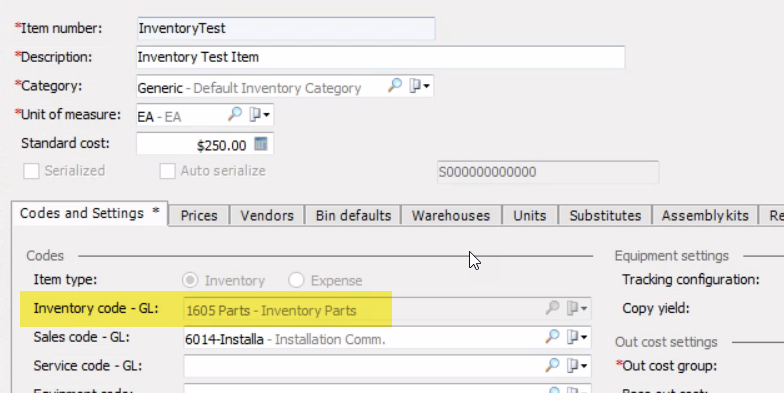Switch to the Codes and Settings tab

[90, 214]
